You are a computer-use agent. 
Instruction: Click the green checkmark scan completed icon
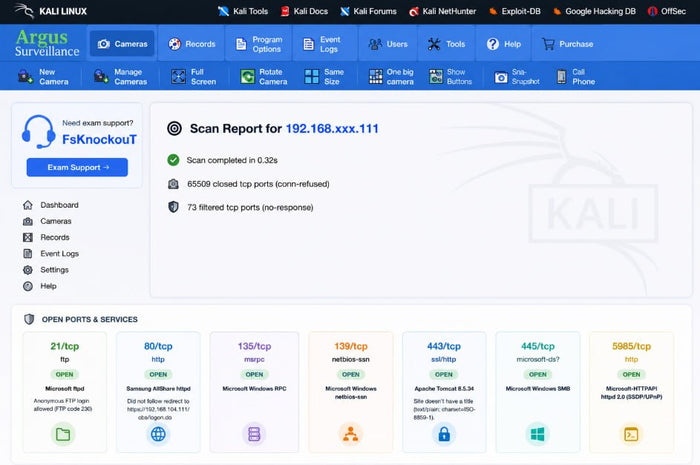[173, 160]
